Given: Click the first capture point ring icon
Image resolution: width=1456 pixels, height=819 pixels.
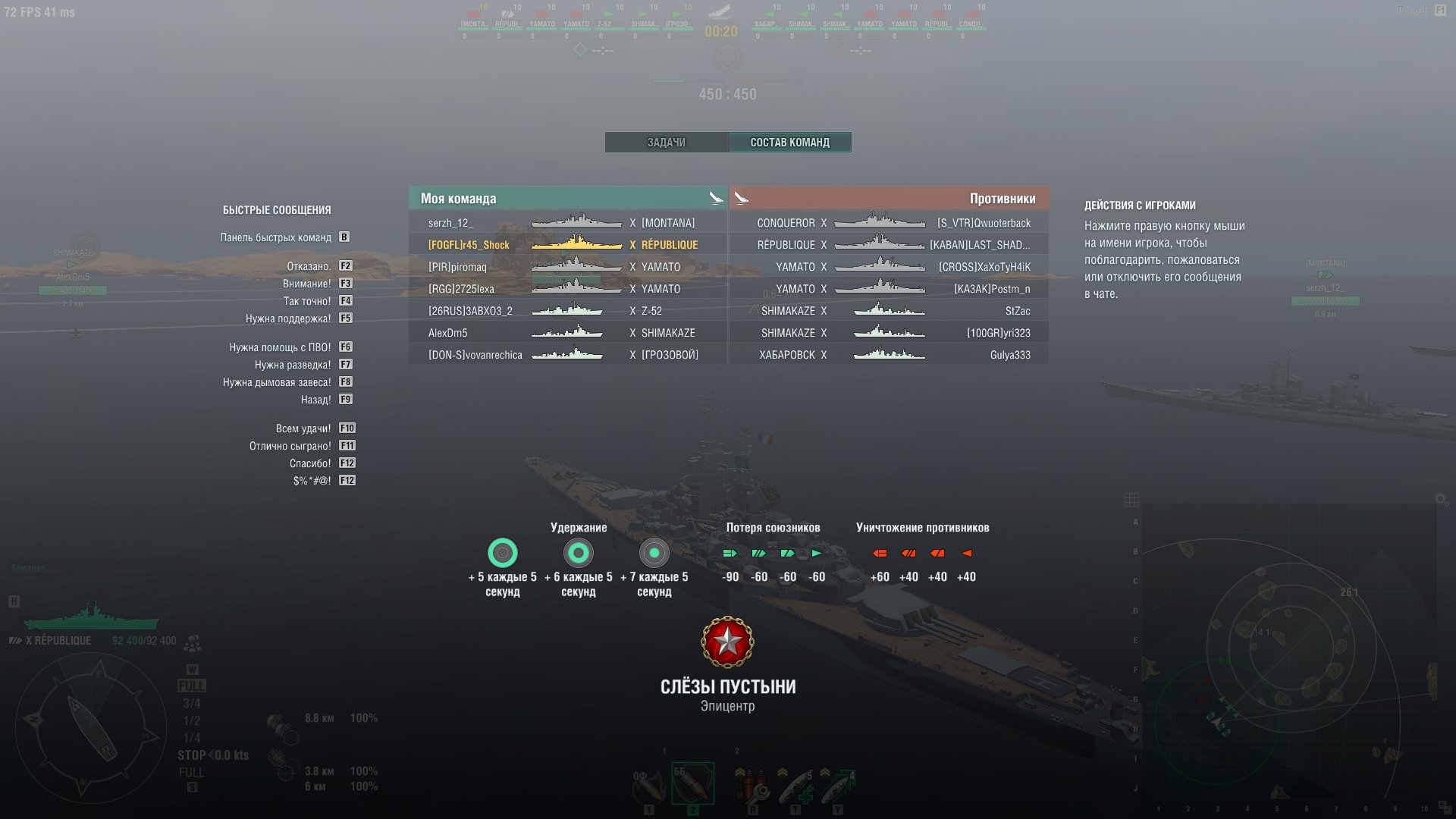Looking at the screenshot, I should (502, 553).
